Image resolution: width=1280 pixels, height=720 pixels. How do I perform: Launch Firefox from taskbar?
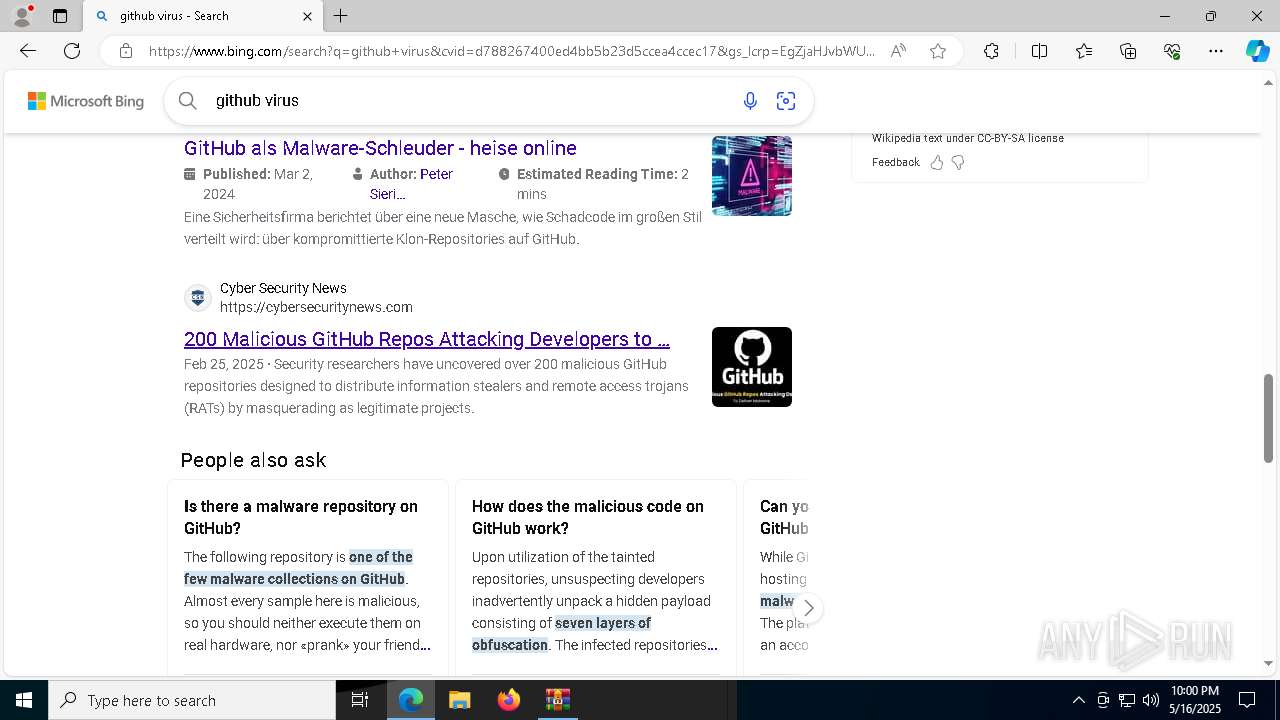pyautogui.click(x=509, y=700)
